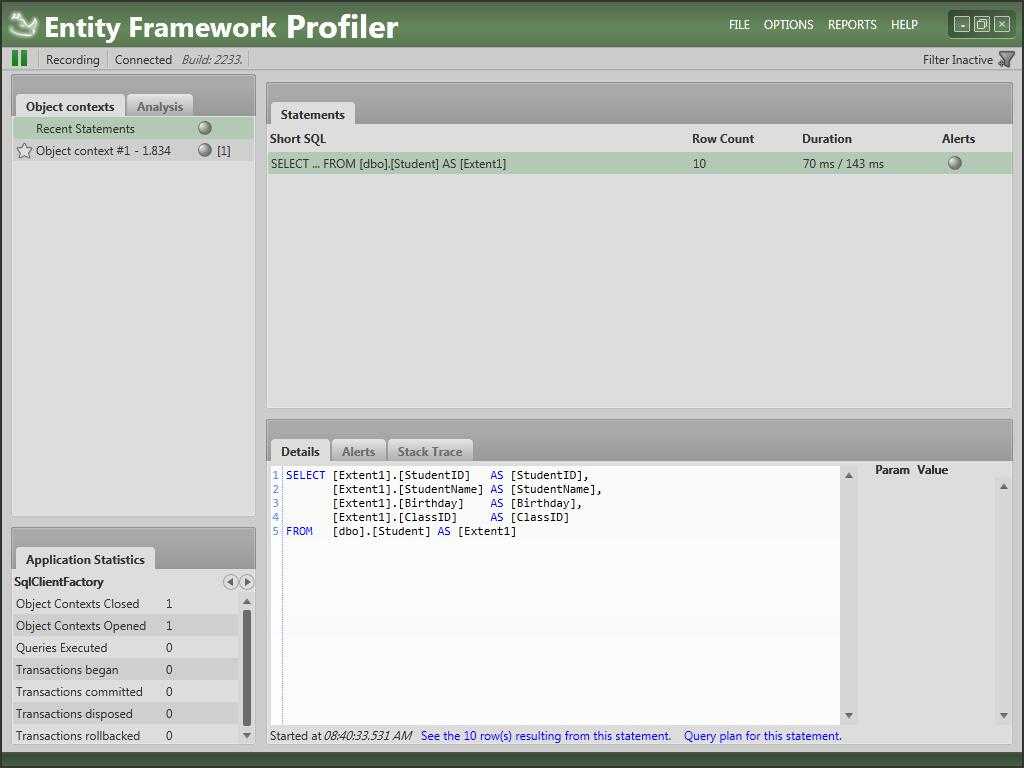Click the profiler logo icon
The width and height of the screenshot is (1024, 768).
point(24,25)
